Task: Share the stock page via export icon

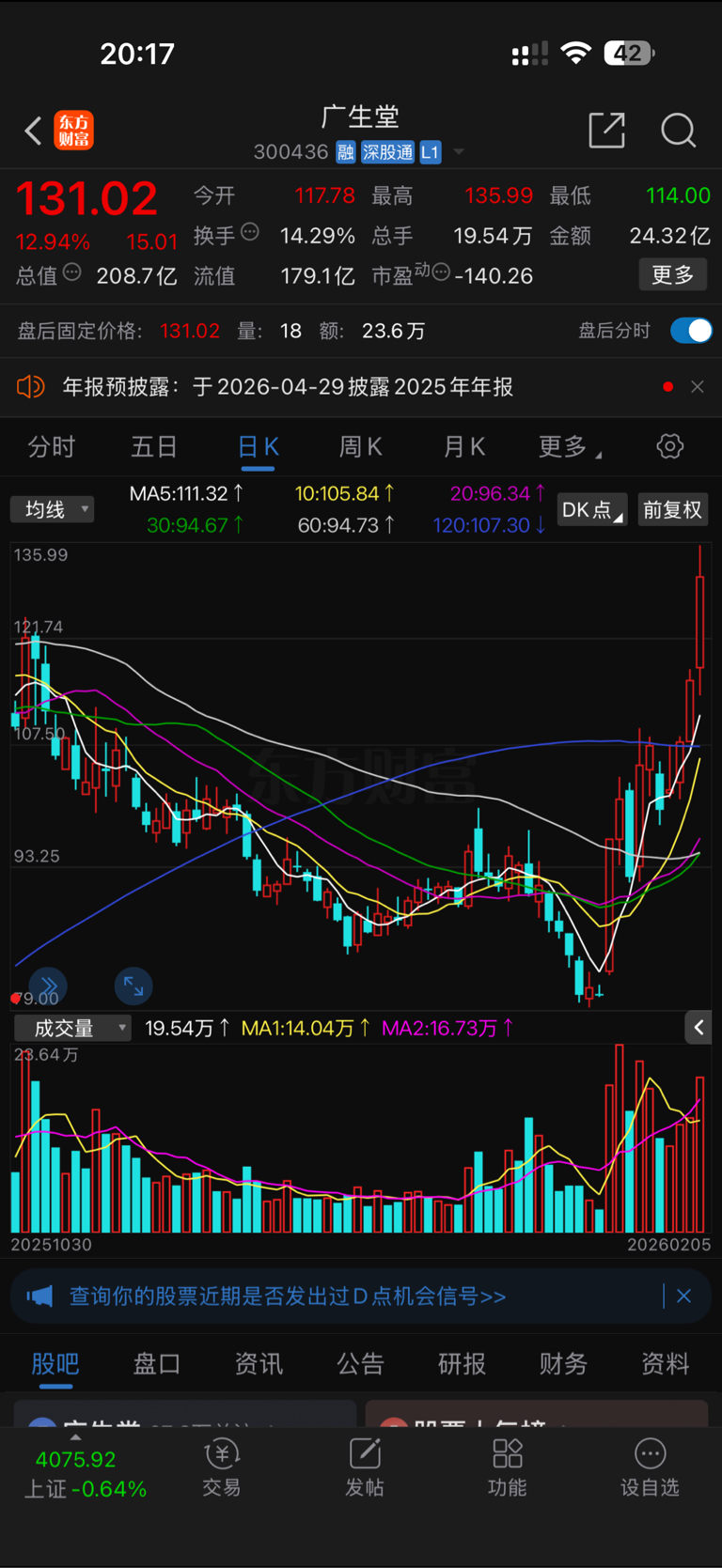Action: point(606,131)
